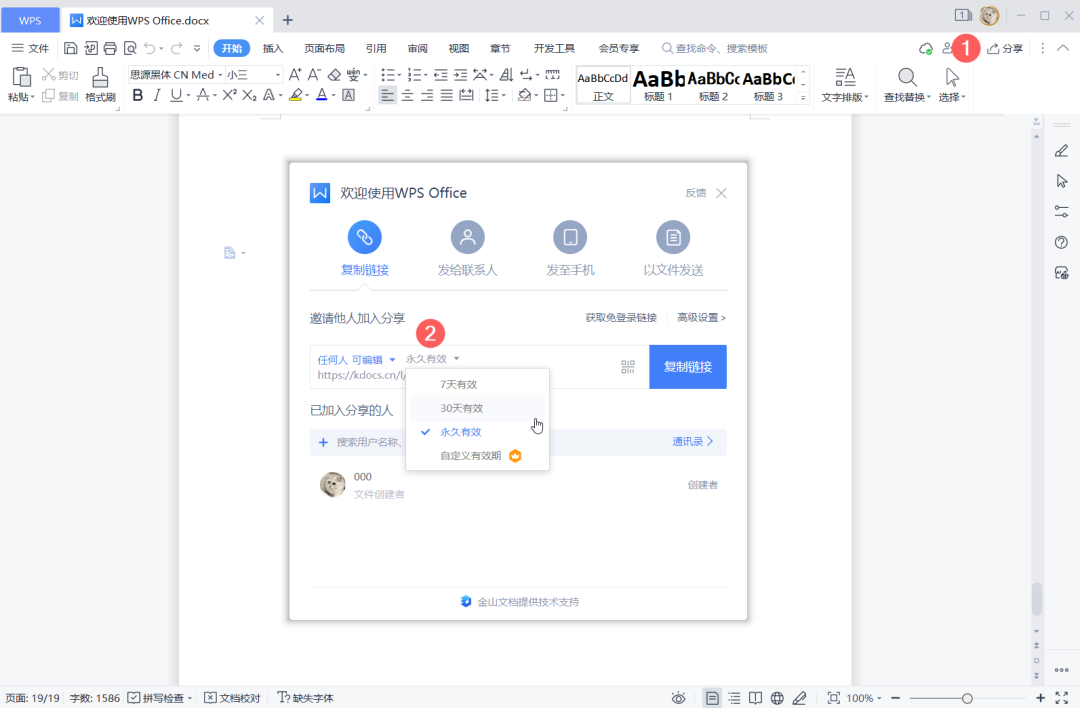The width and height of the screenshot is (1080, 708).
Task: Collapse the 永久有效 validity dropdown header
Action: [432, 359]
